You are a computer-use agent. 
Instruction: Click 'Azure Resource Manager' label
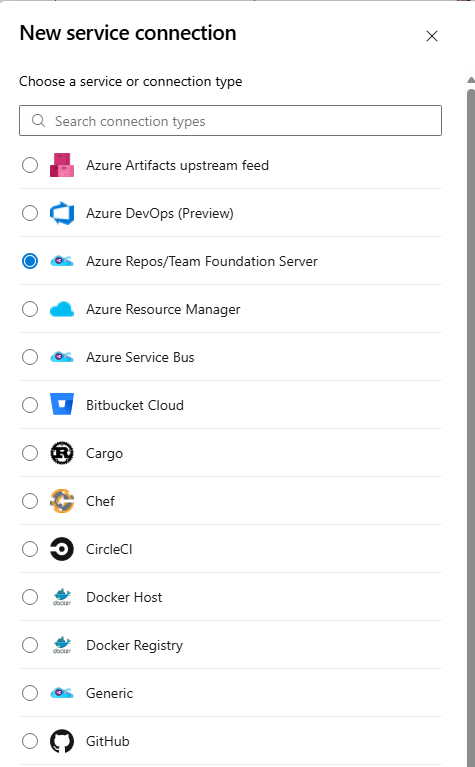pyautogui.click(x=163, y=310)
